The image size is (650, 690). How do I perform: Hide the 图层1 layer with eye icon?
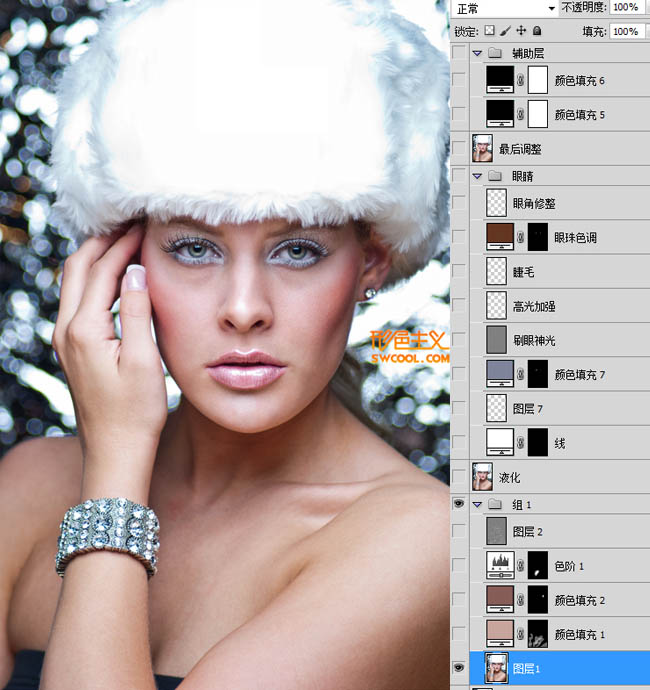[459, 668]
